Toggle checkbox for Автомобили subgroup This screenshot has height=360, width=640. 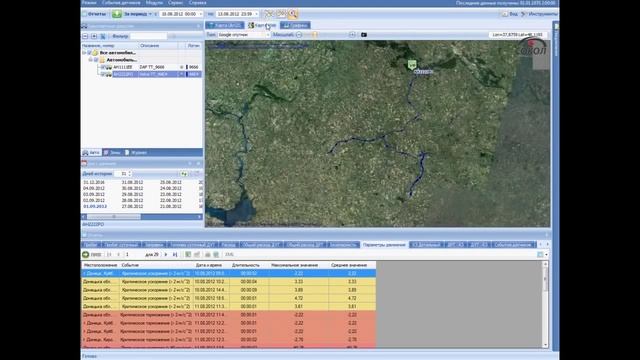click(96, 60)
